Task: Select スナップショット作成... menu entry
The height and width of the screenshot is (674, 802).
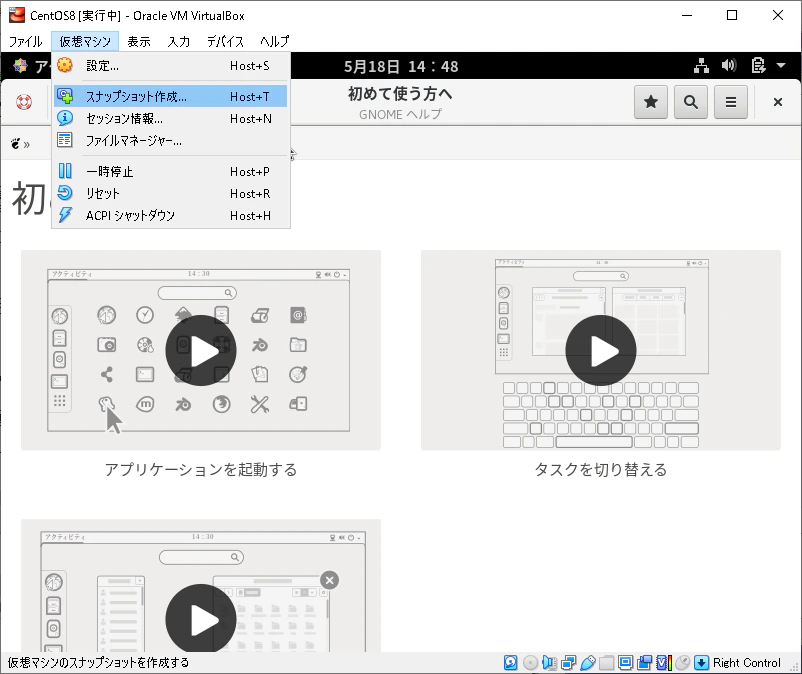Action: tap(171, 96)
